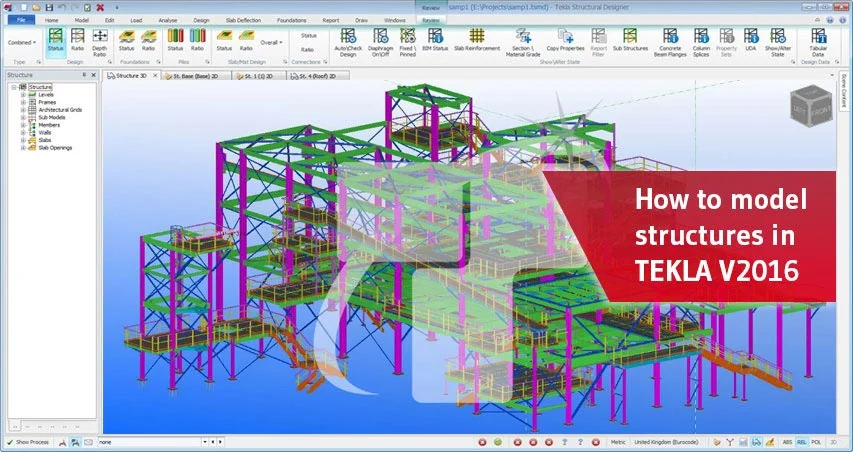Expand the Levels tree node
This screenshot has height=452, width=853.
point(23,95)
